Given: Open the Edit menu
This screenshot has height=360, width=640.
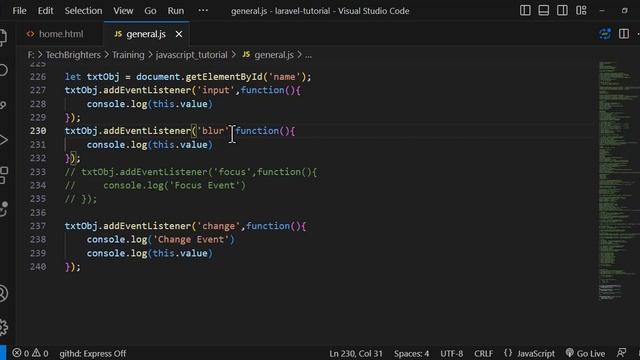Looking at the screenshot, I should click(45, 11).
